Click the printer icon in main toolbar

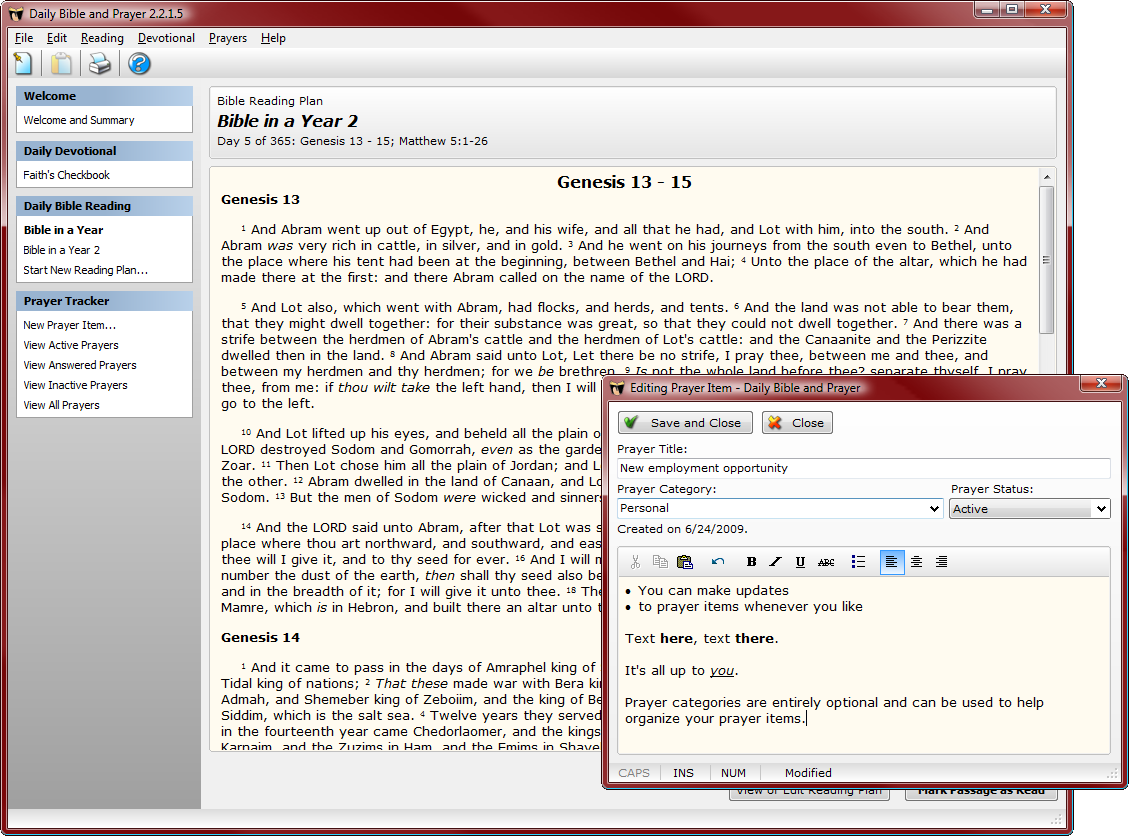tap(100, 64)
